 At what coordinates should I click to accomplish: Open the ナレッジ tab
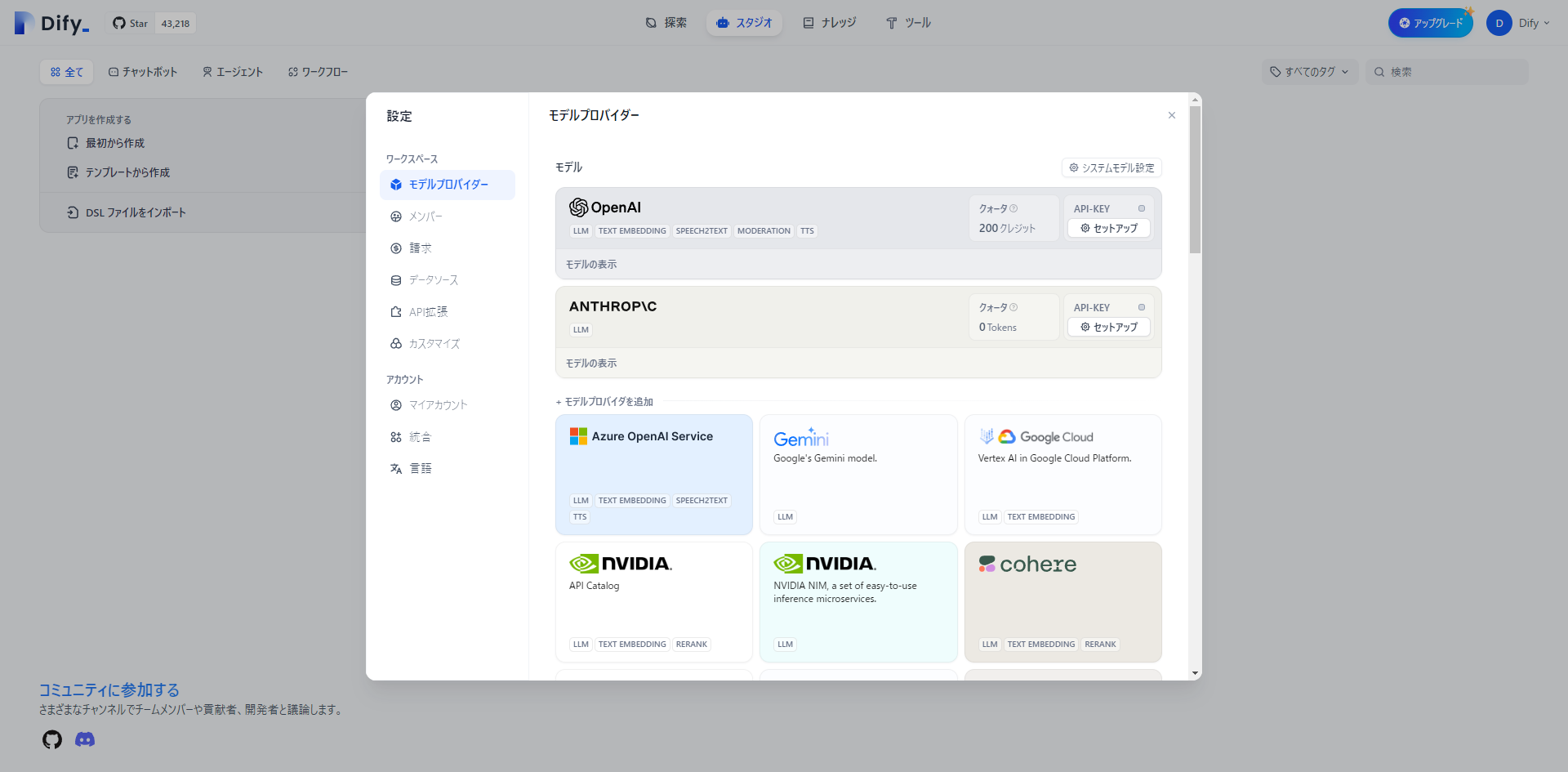[830, 23]
